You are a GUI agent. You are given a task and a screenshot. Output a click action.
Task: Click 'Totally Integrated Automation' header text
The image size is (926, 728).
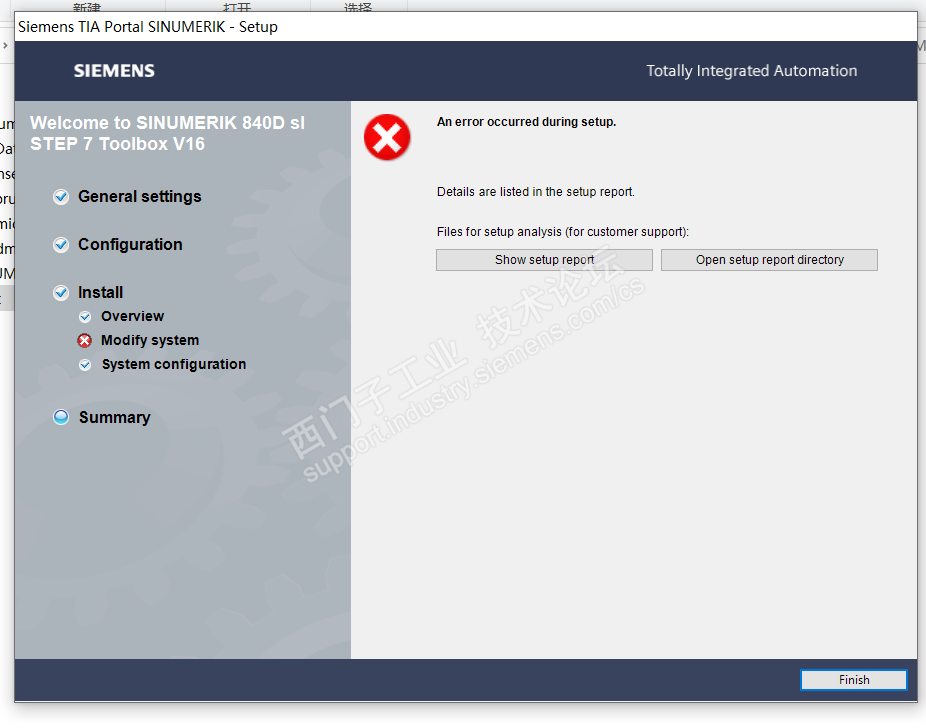[751, 71]
